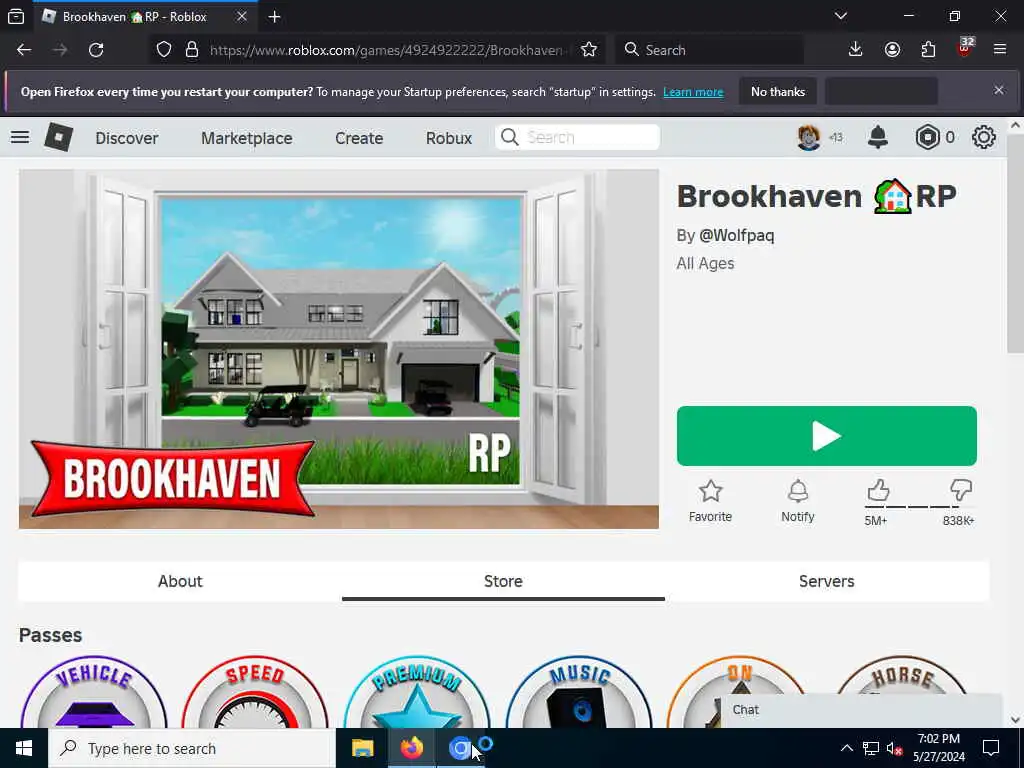Image resolution: width=1024 pixels, height=768 pixels.
Task: Click the Windows taskbar search box
Action: click(x=191, y=748)
